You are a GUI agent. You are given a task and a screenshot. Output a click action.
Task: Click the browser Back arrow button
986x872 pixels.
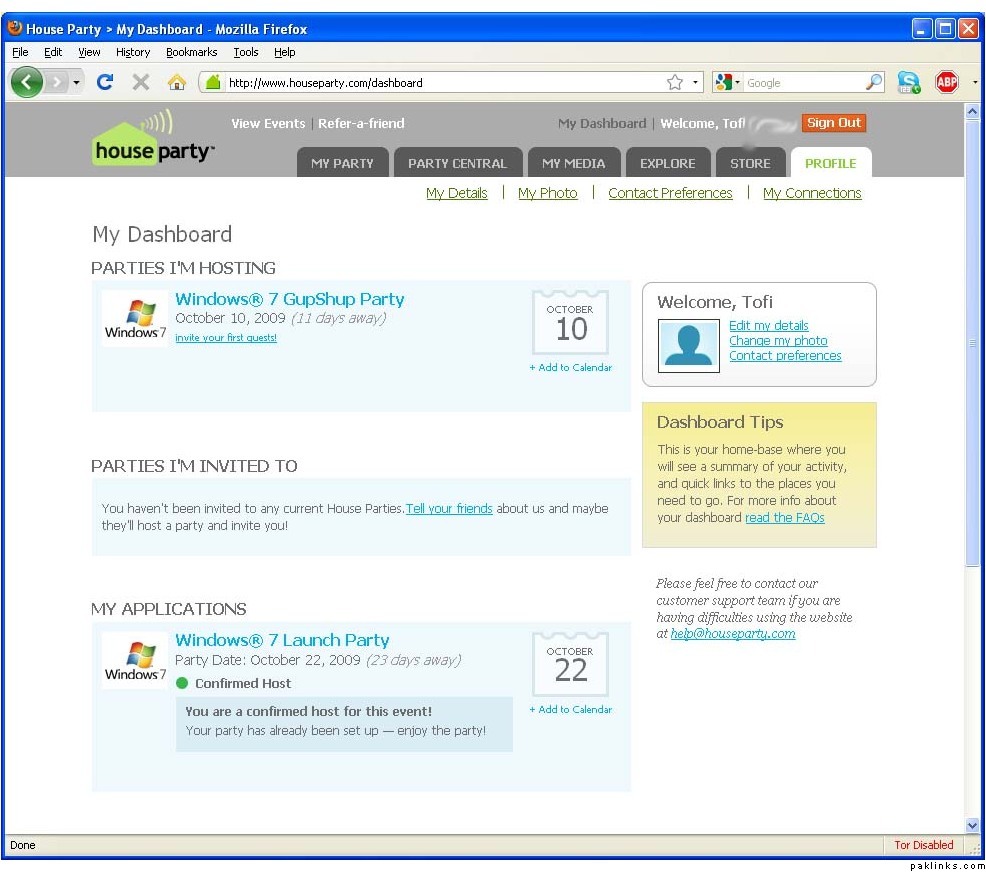[x=27, y=82]
